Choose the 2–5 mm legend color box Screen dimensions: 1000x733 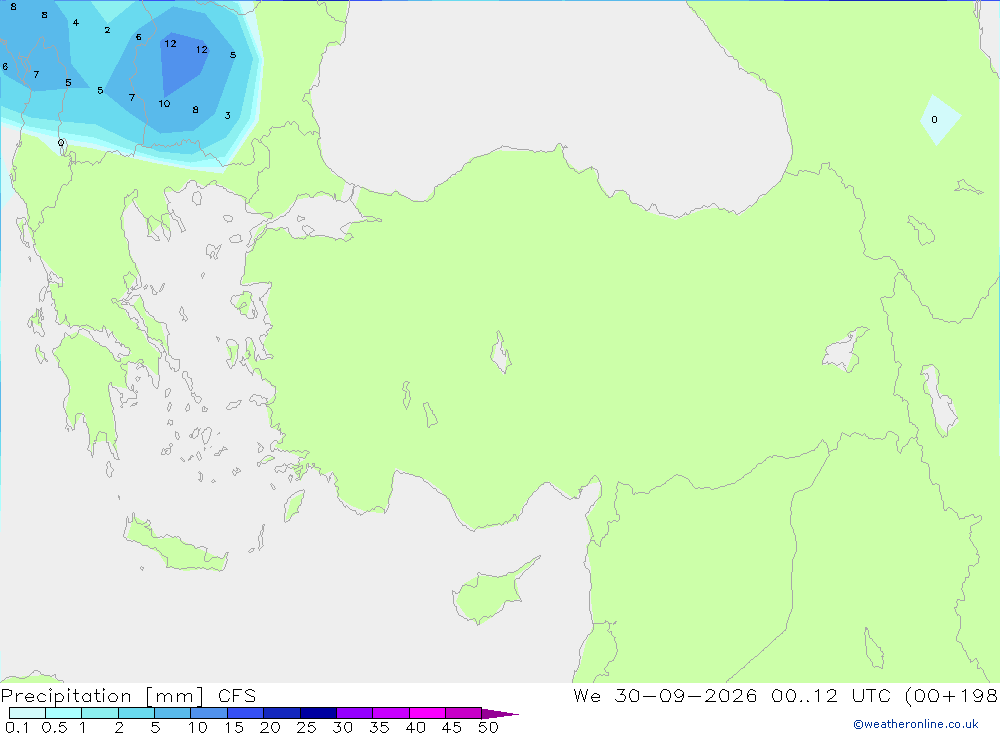[x=136, y=713]
